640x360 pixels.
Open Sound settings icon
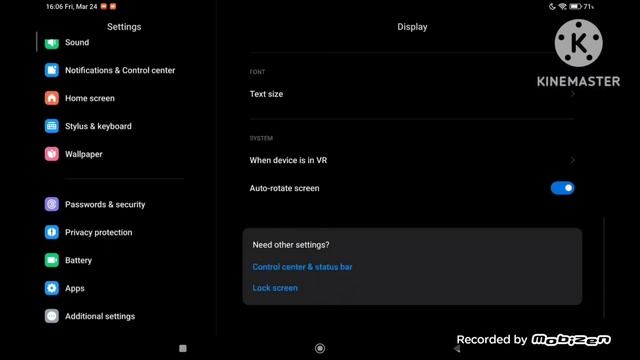(x=52, y=43)
